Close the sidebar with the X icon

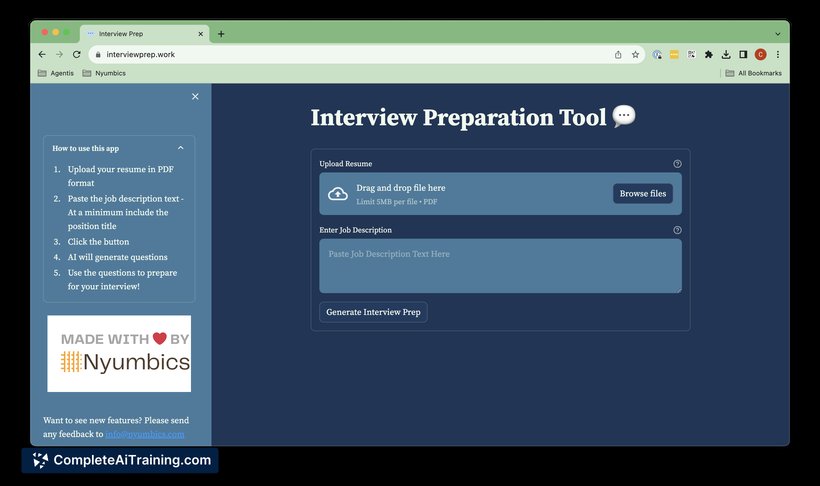195,97
